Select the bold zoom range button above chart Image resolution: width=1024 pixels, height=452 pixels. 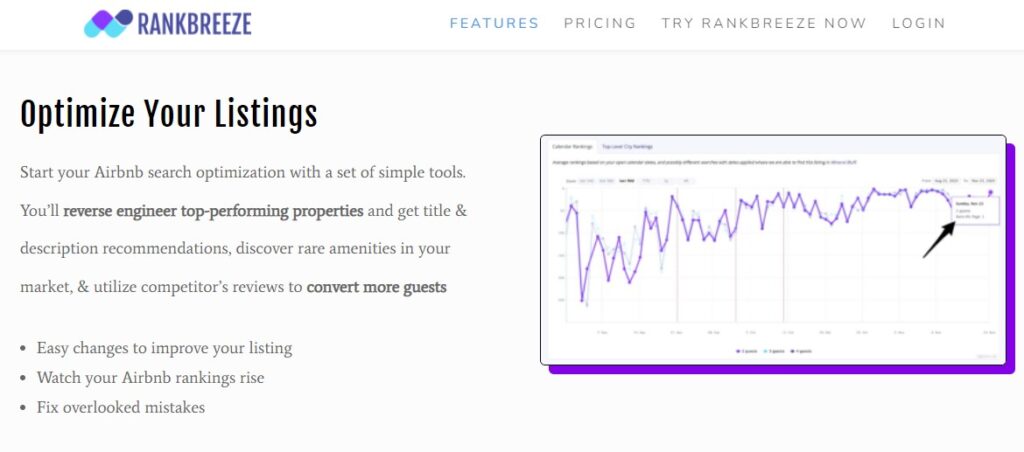(627, 181)
